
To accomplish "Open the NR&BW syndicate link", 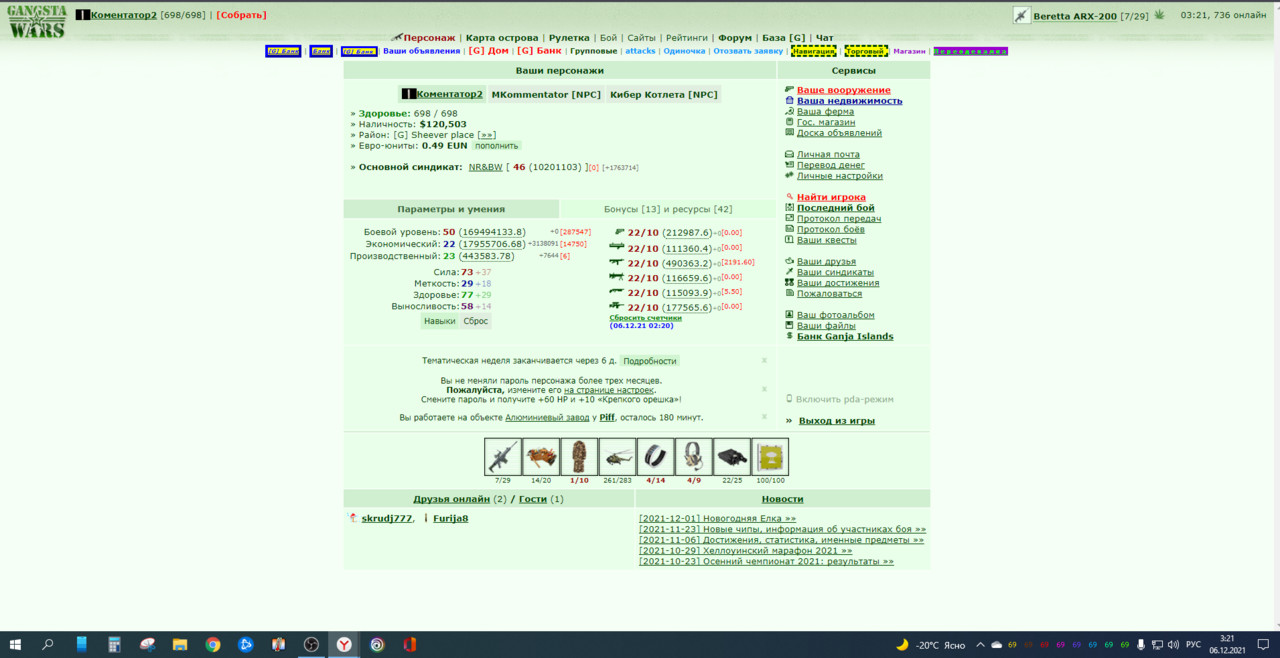I will [x=486, y=167].
